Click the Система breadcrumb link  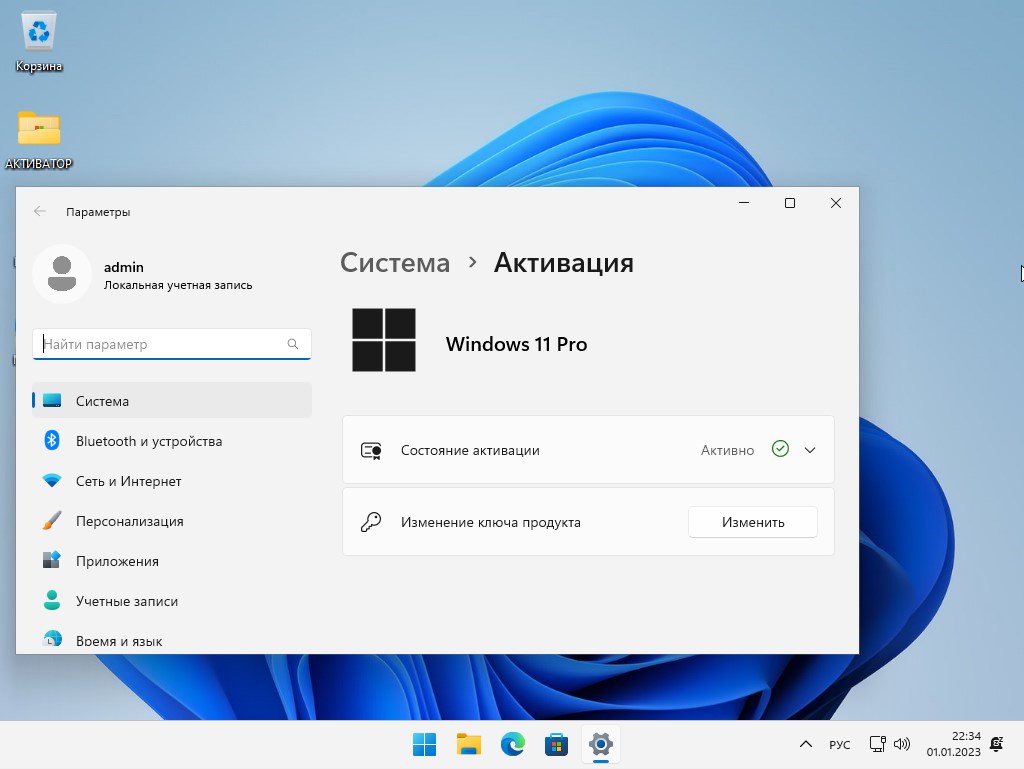(395, 263)
